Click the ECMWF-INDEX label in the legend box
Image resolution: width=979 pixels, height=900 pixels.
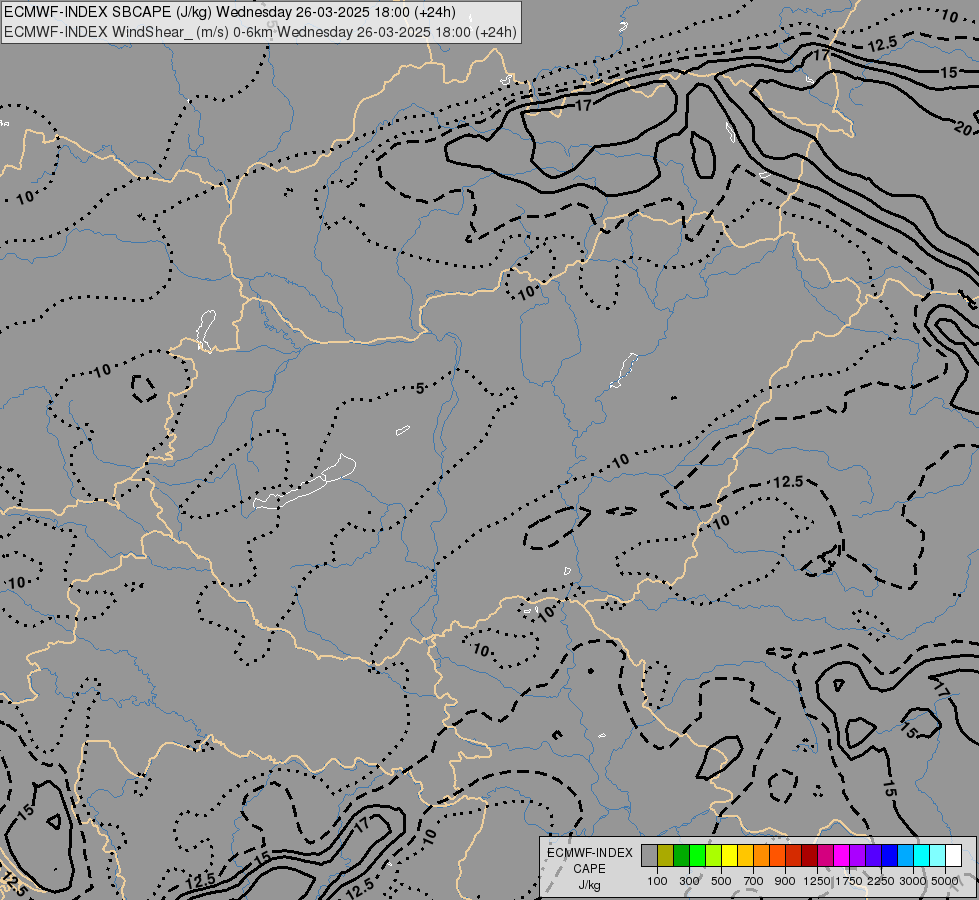[589, 853]
